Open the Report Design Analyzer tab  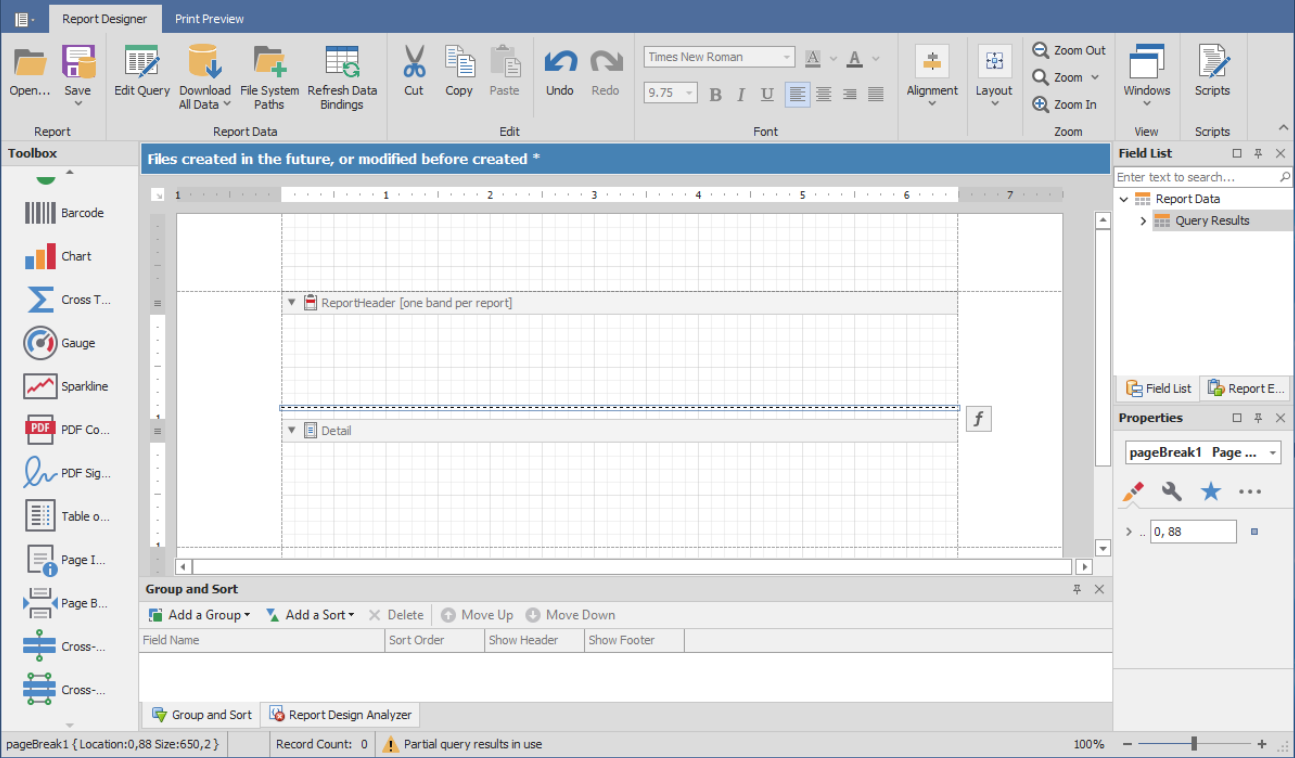[x=340, y=715]
